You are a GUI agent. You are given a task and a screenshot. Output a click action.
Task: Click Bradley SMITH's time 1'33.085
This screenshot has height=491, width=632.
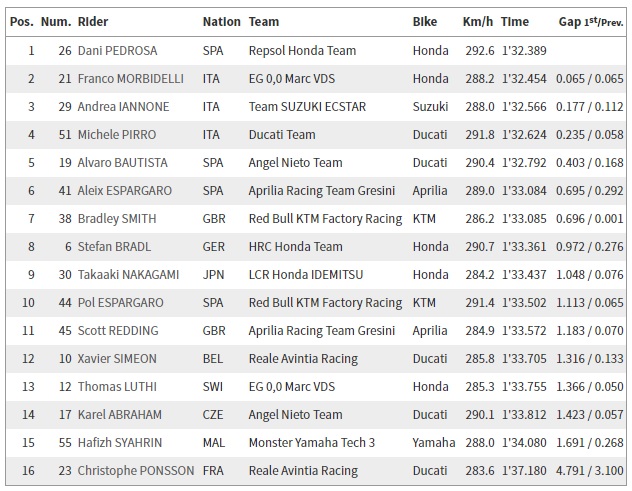click(x=524, y=219)
